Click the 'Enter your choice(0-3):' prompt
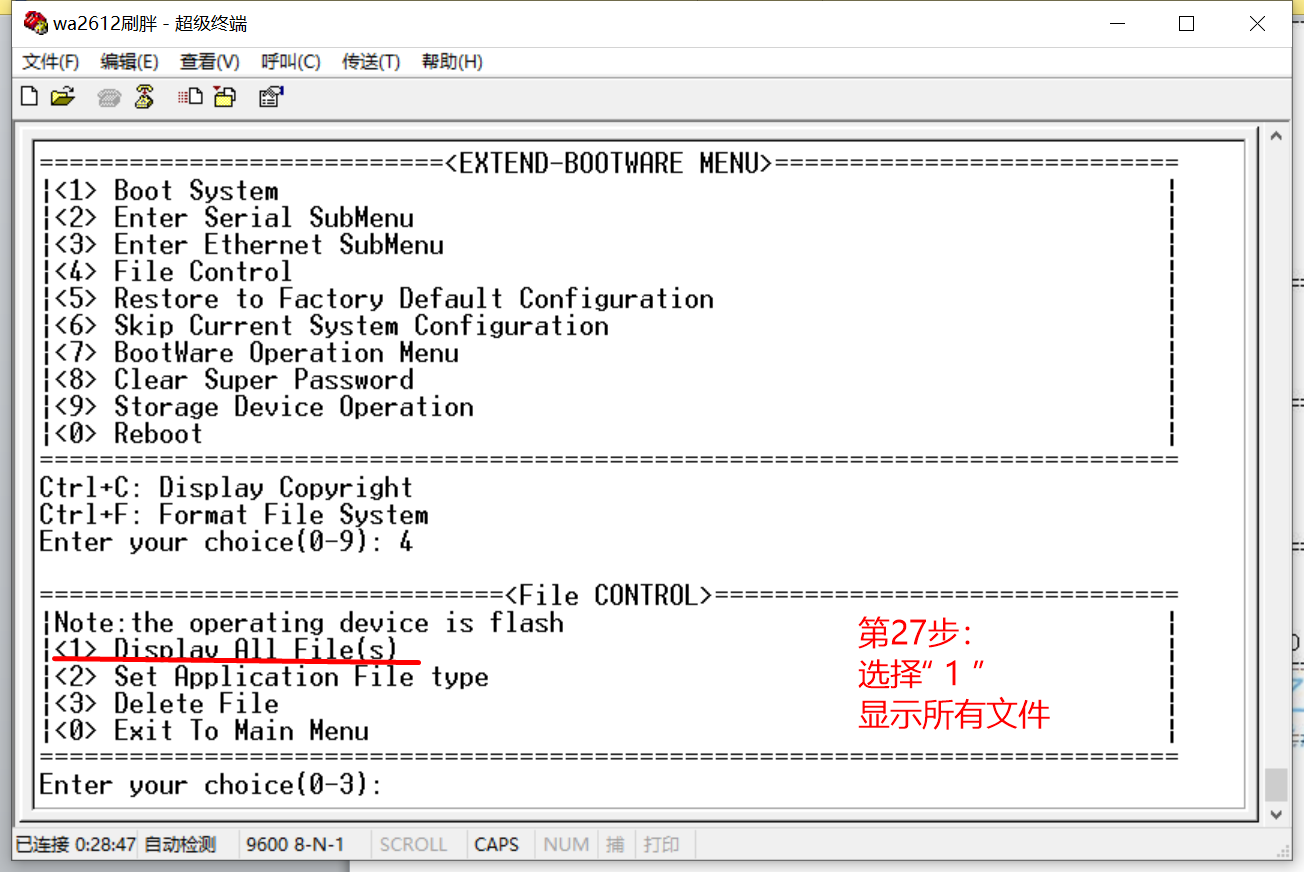 [x=211, y=785]
